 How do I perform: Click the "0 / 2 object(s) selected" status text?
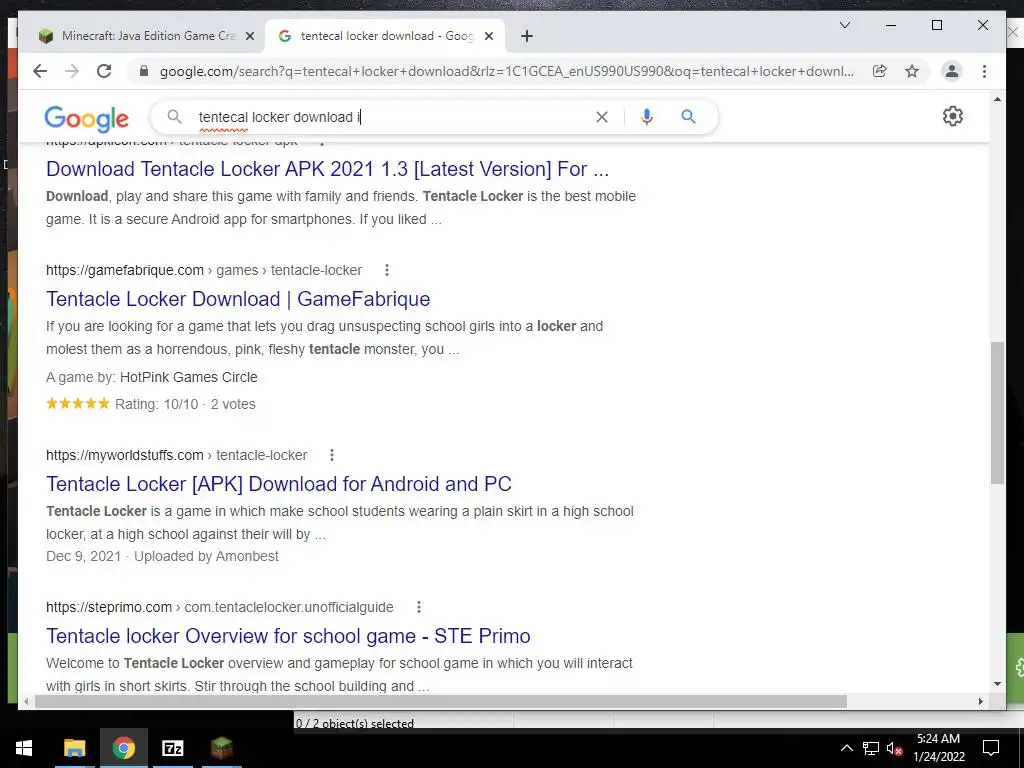(x=355, y=723)
